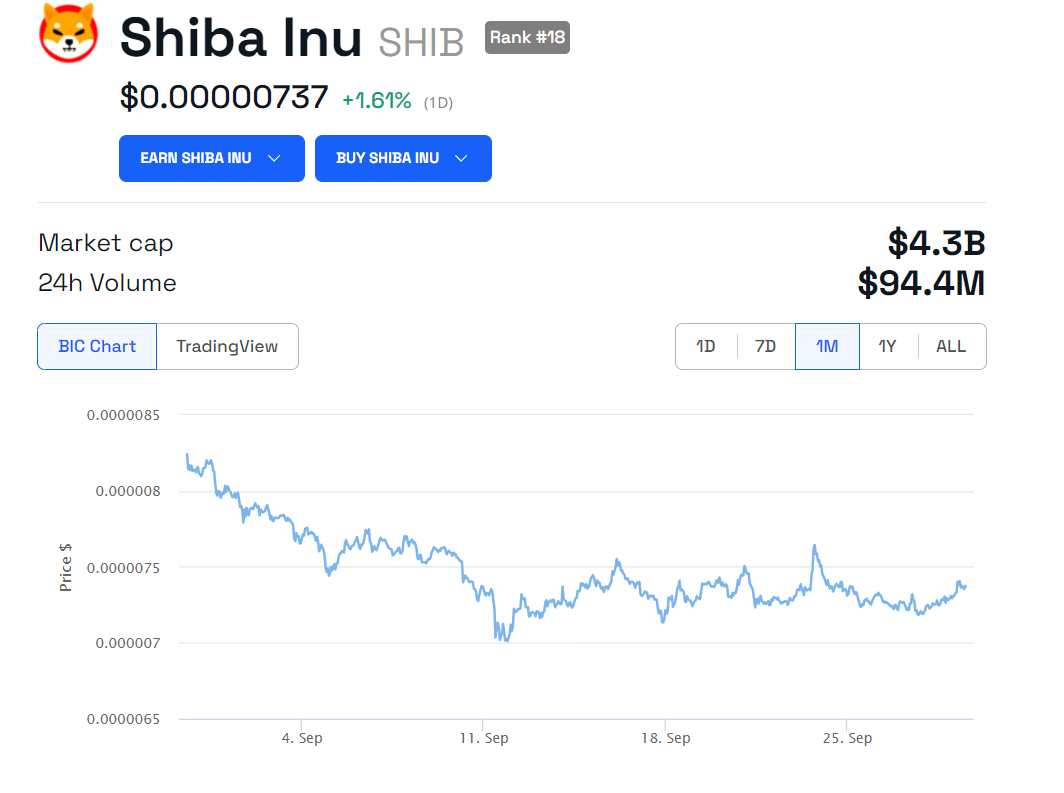
Task: Select the 1Y time range
Action: tap(887, 346)
